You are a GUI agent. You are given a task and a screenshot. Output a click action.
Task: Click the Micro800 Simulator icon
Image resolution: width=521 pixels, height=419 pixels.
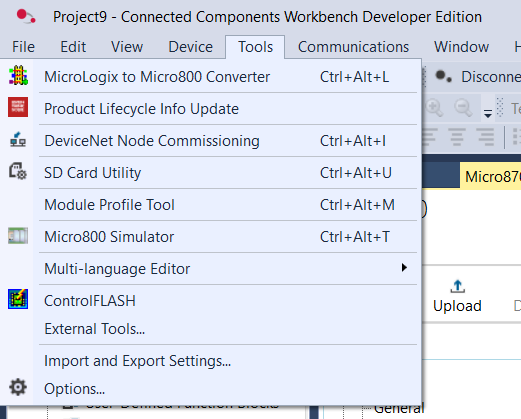tap(18, 236)
